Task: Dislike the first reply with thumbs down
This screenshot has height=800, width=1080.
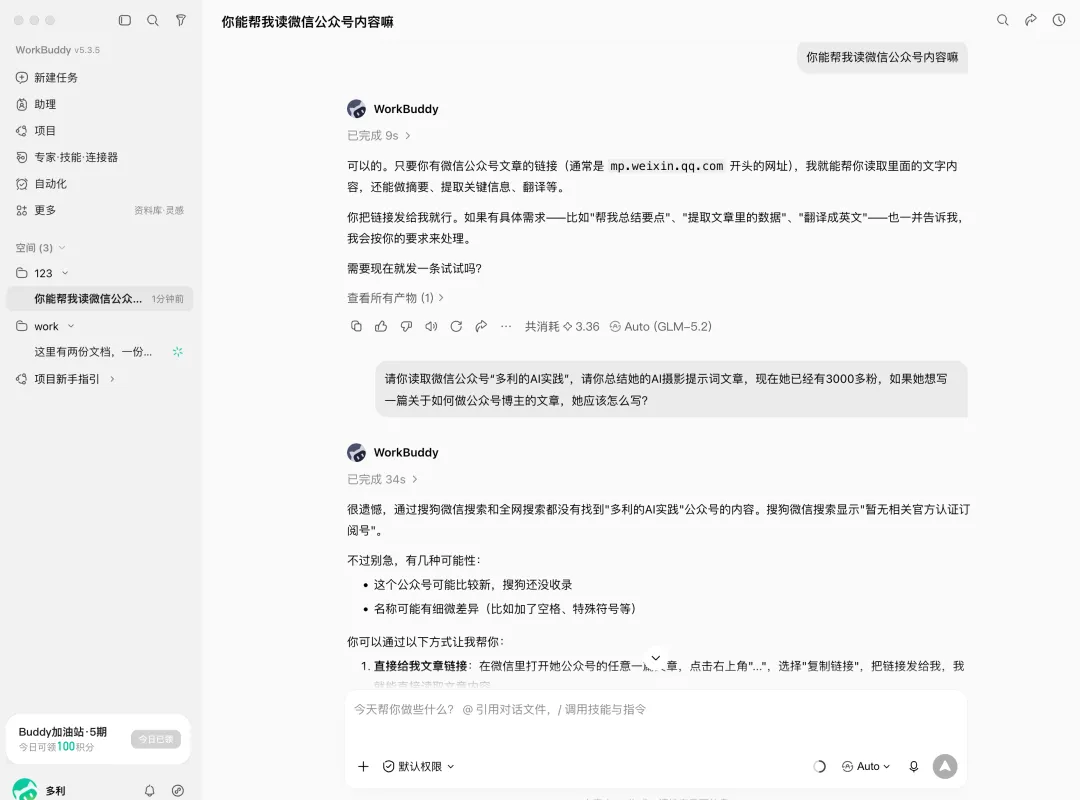Action: [406, 326]
